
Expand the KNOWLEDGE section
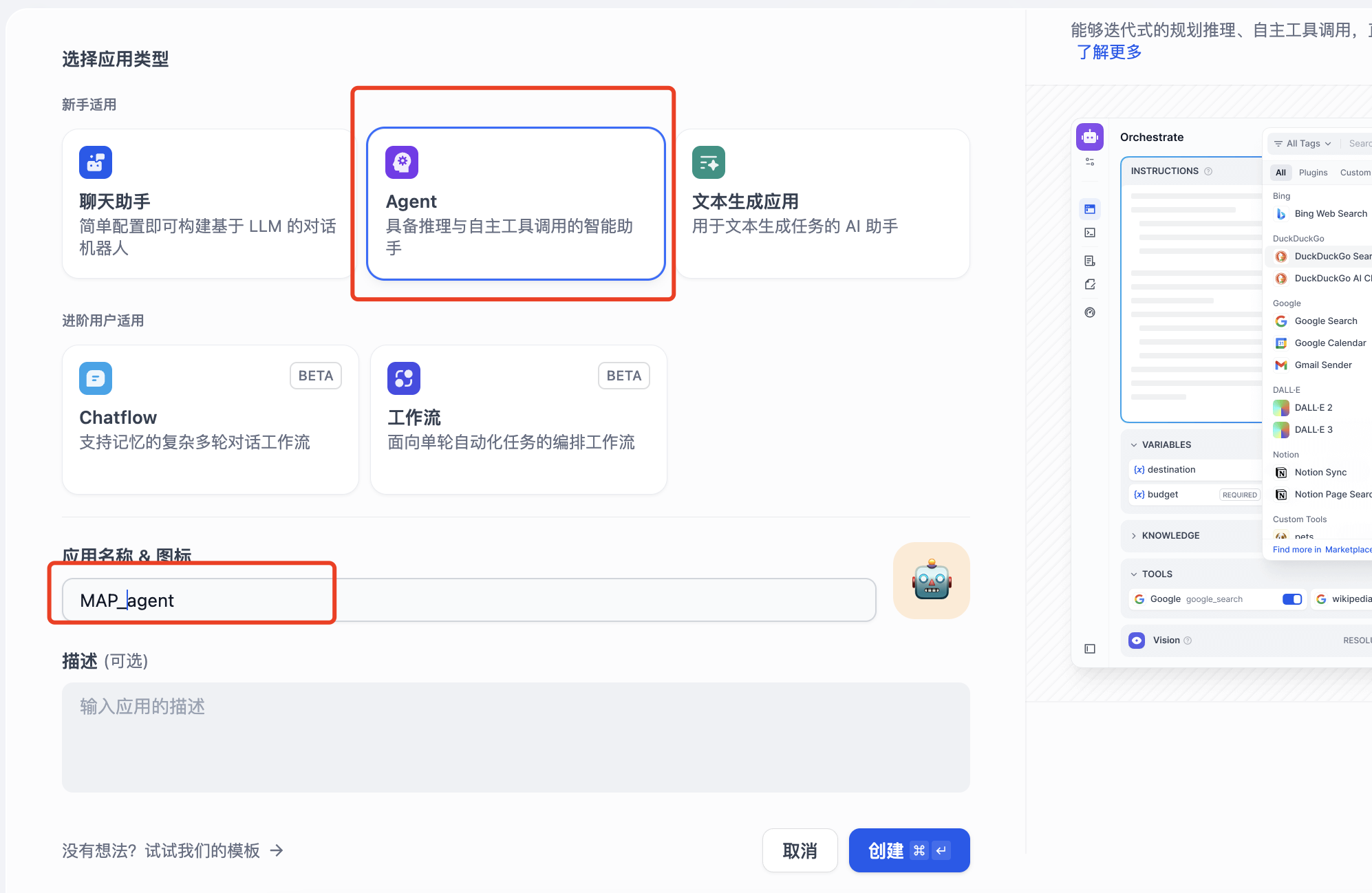tap(1170, 536)
